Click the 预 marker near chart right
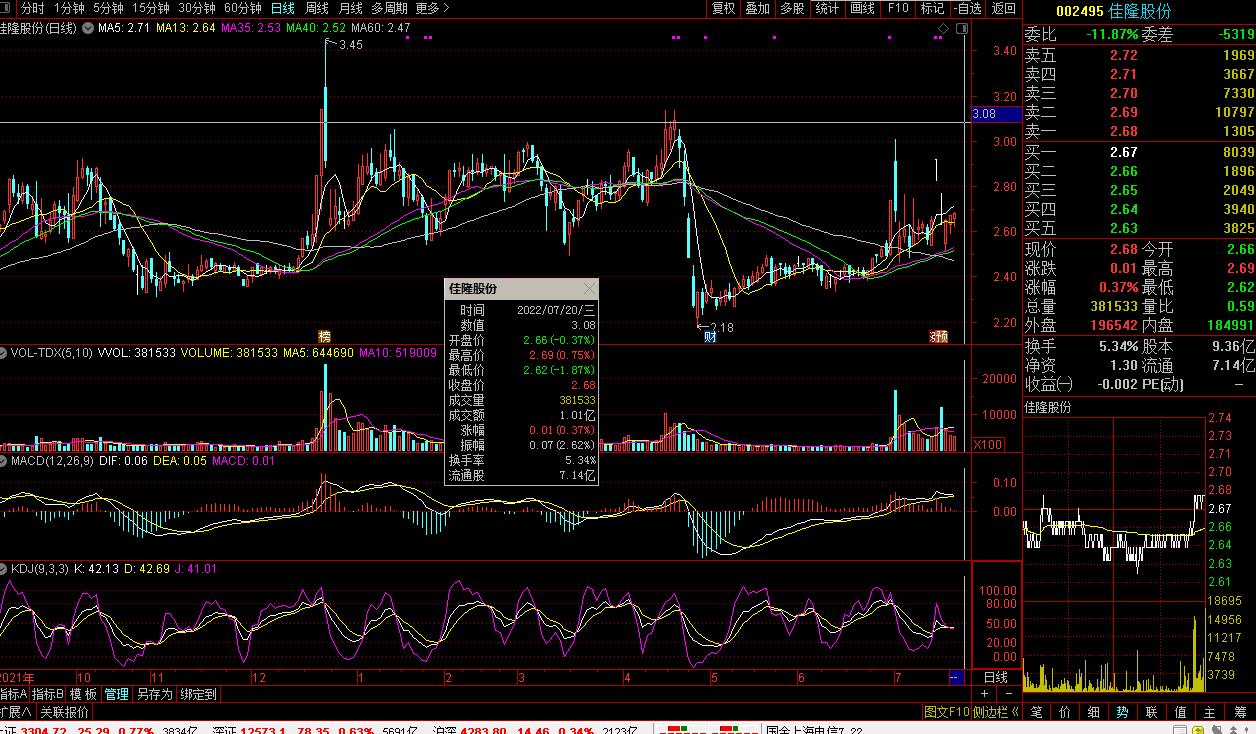The image size is (1256, 734). click(x=940, y=336)
